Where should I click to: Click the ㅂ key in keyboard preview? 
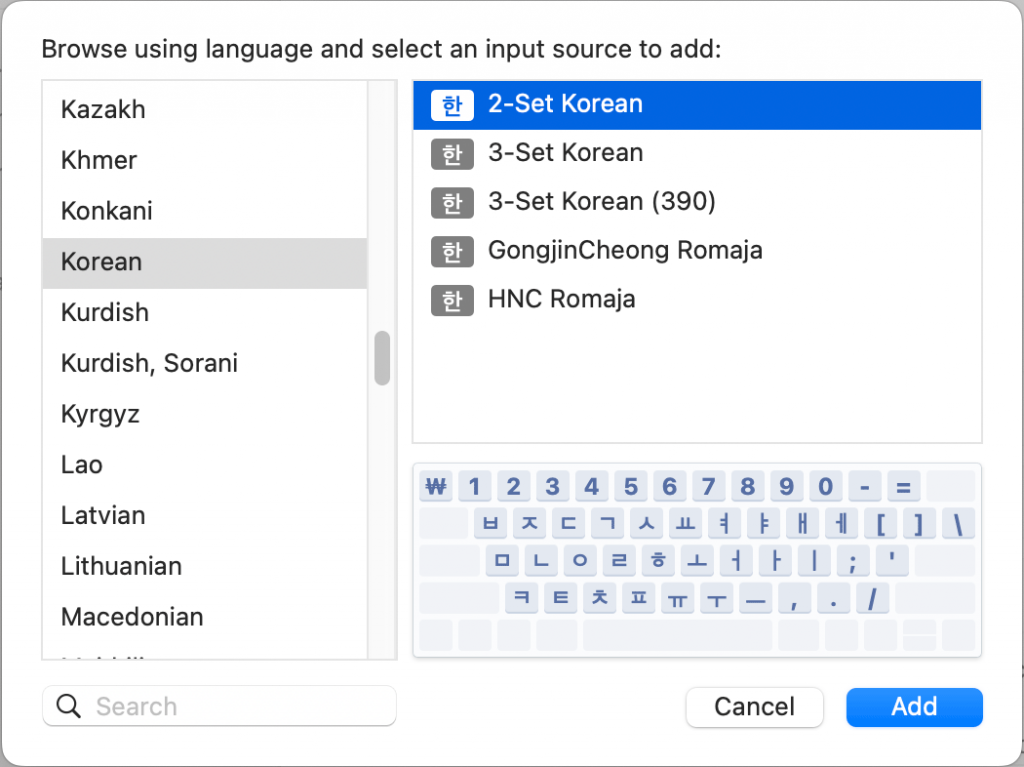tap(490, 524)
